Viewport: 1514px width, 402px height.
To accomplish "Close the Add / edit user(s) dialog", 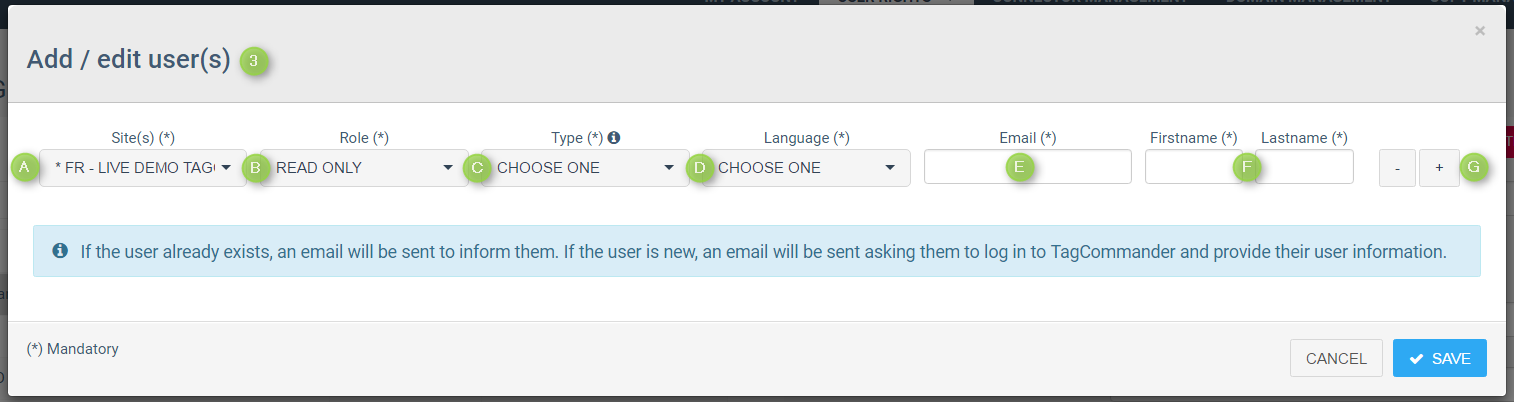I will [x=1480, y=31].
